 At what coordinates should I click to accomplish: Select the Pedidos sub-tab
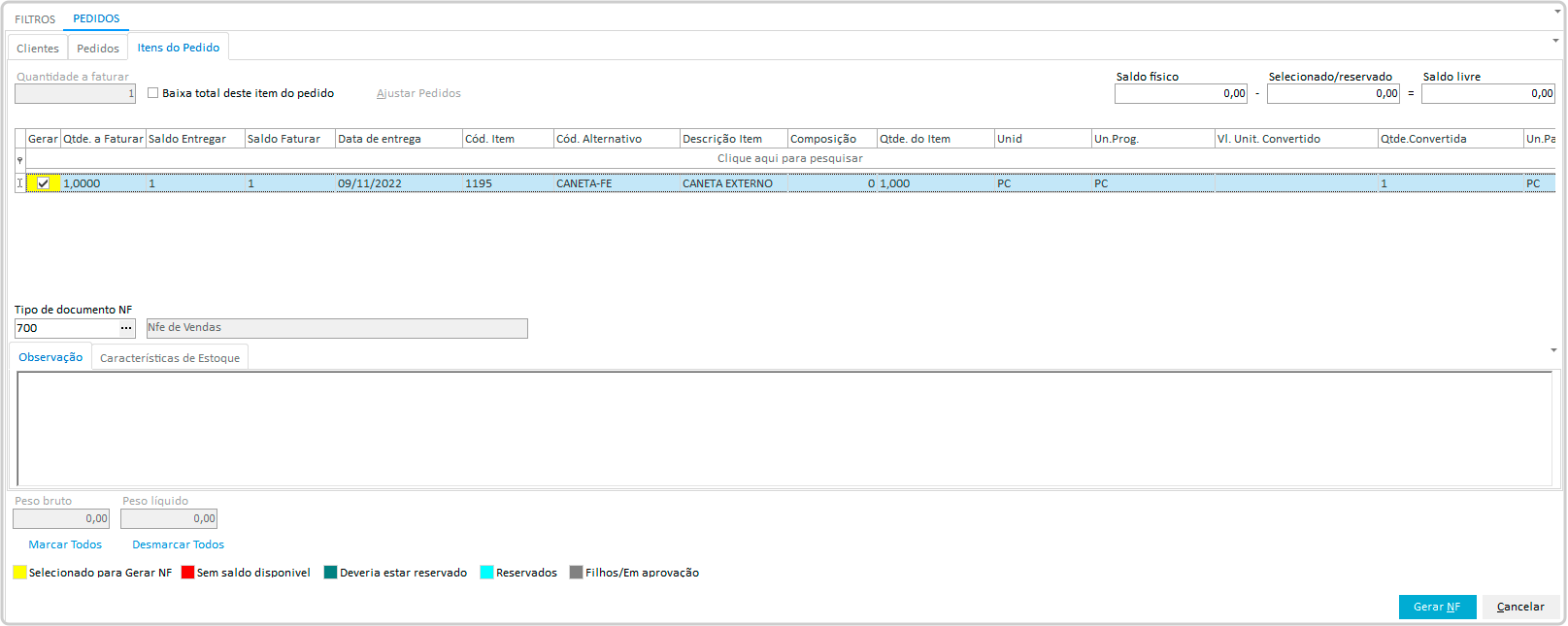point(98,49)
